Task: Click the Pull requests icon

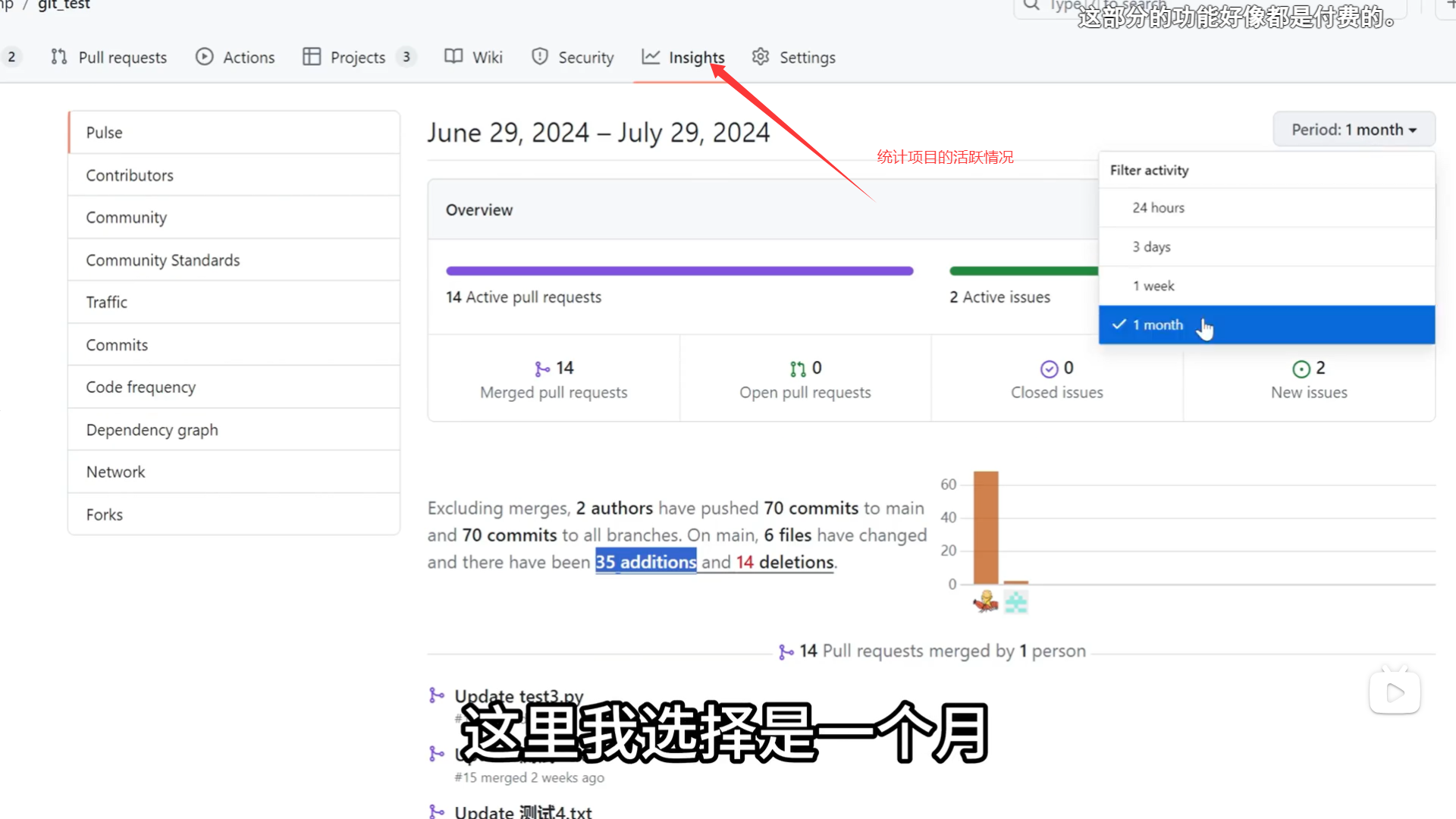Action: pos(59,57)
